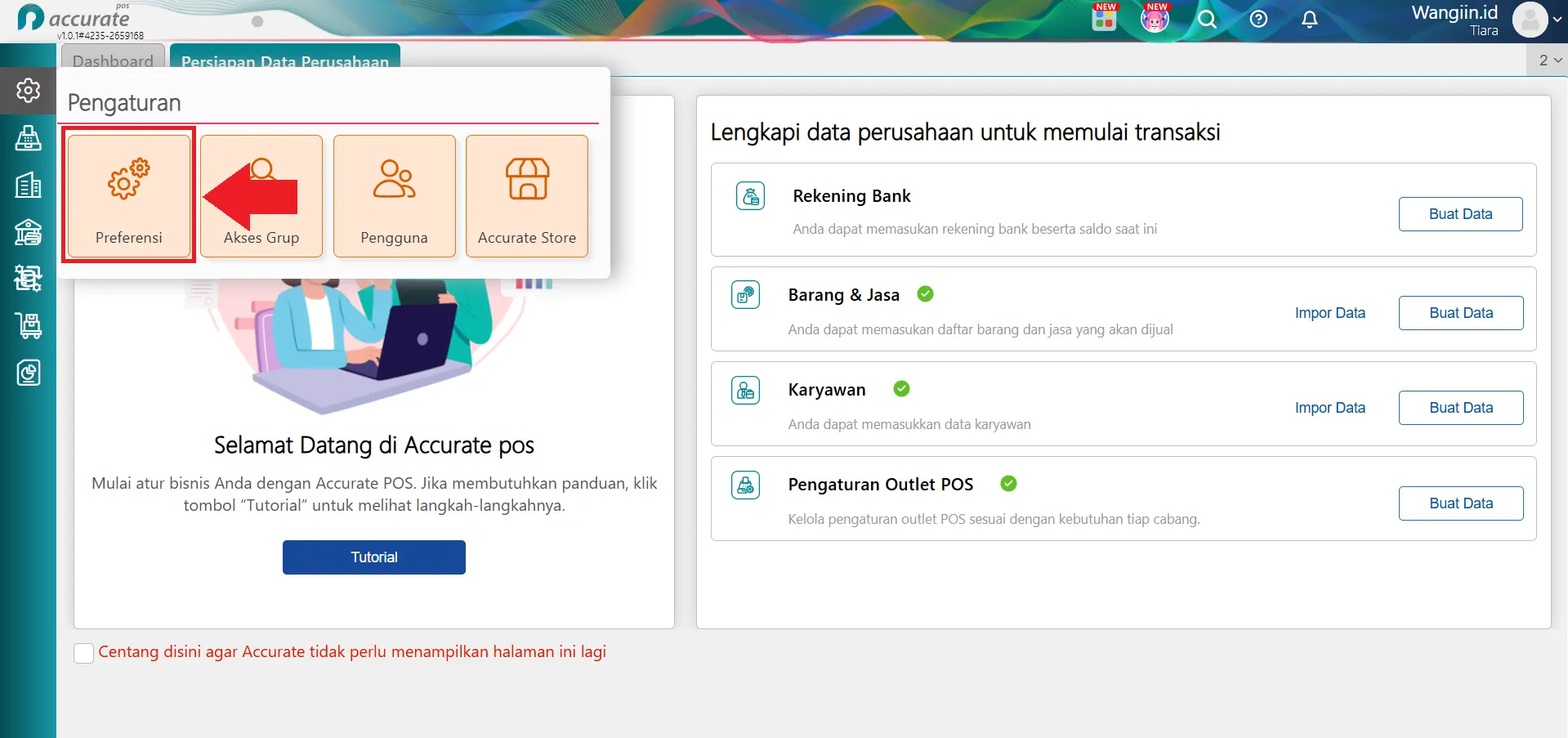Click the Rekening Bank row icon

(750, 196)
